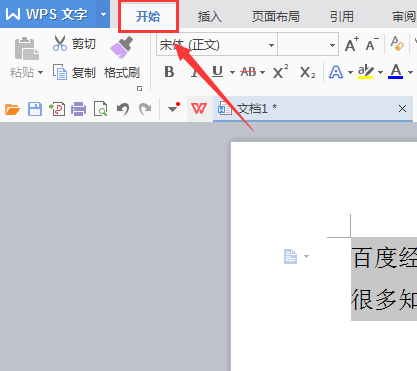Viewport: 417px width, 371px height.
Task: Copy selection with the 复制 button
Action: (x=74, y=72)
